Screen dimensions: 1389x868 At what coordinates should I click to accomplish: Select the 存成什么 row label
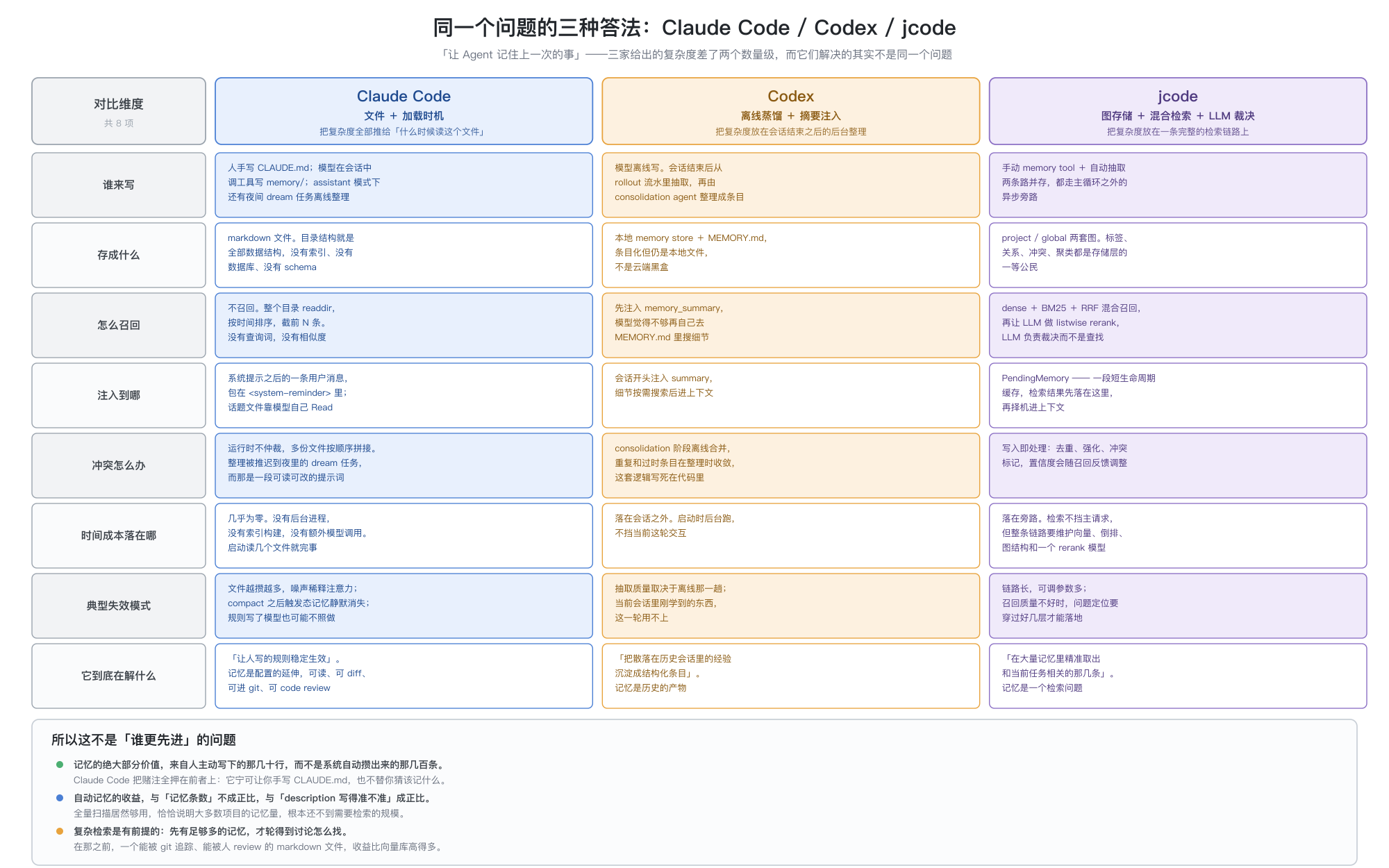coord(119,255)
